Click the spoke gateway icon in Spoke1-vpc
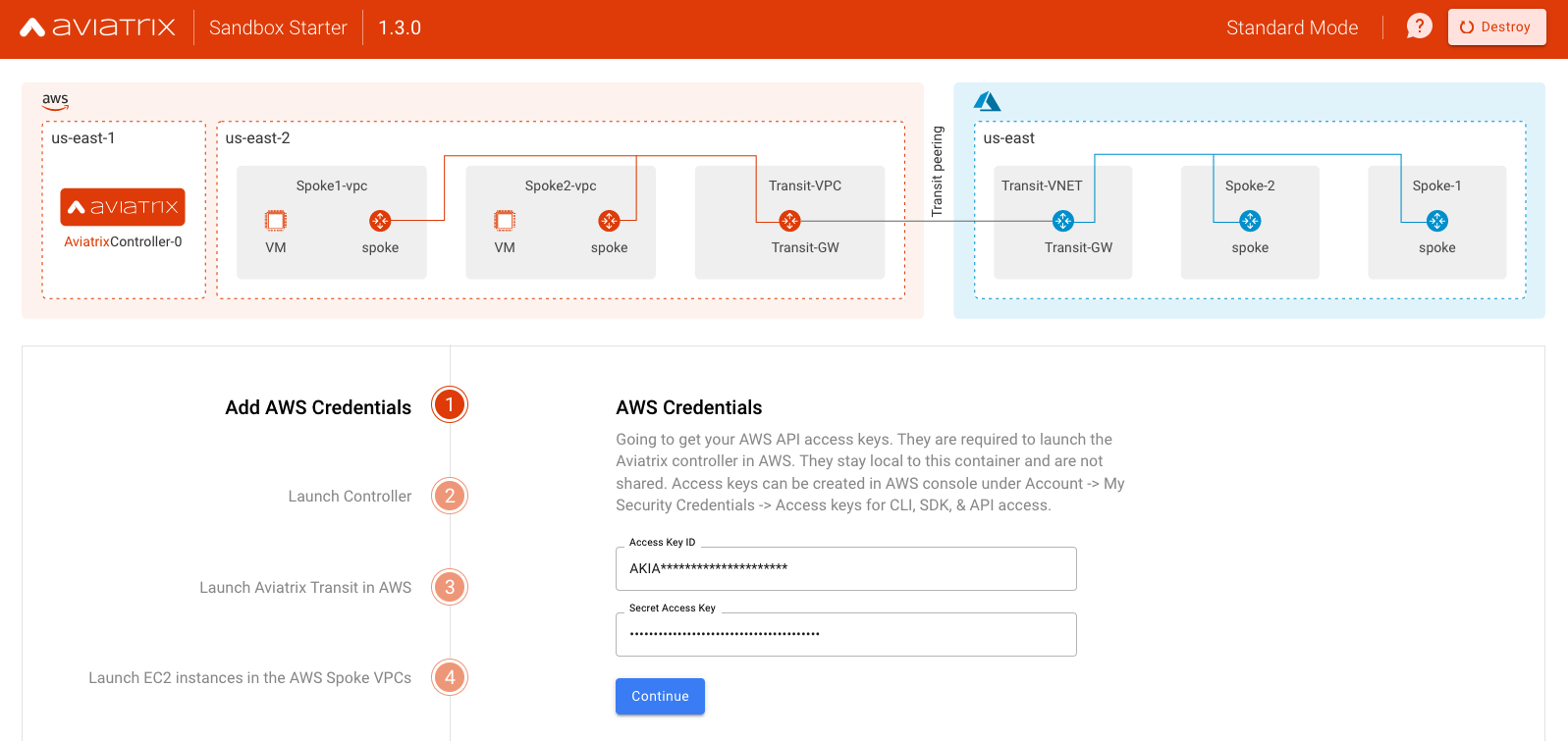The width and height of the screenshot is (1568, 741). tap(380, 221)
